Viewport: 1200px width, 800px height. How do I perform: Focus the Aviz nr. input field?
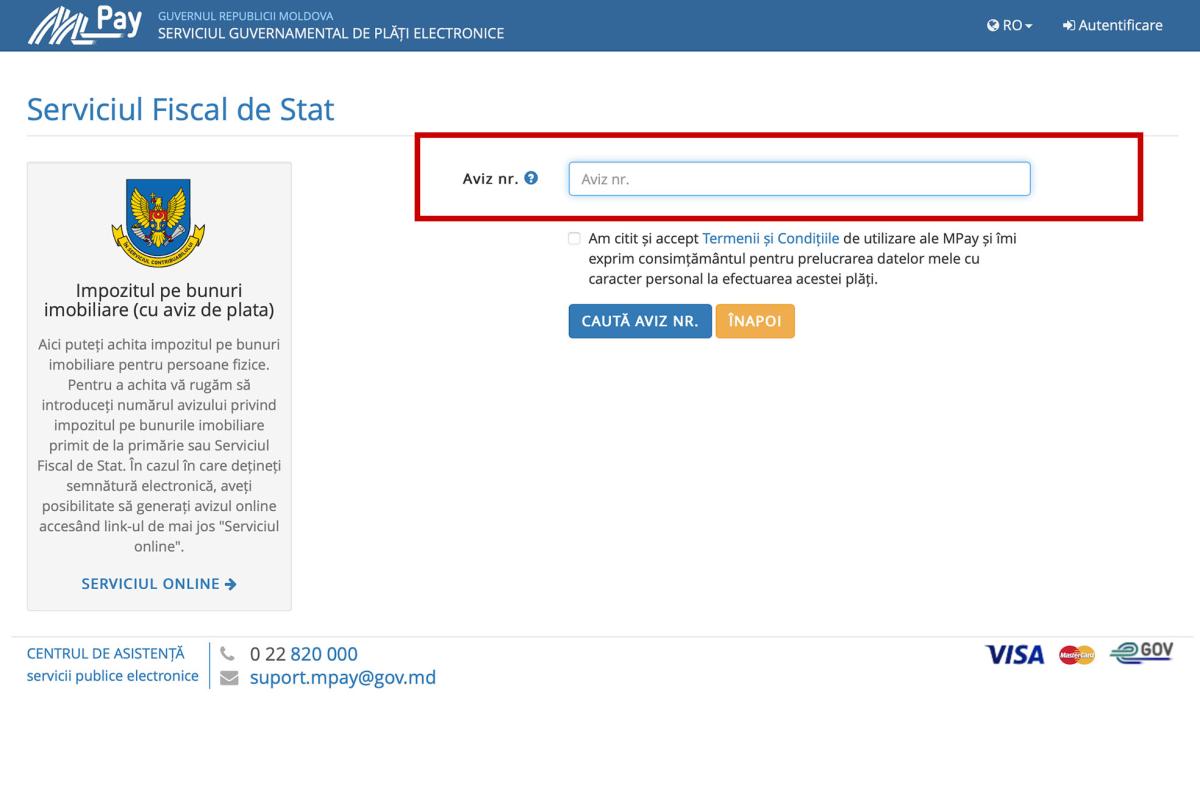[799, 179]
